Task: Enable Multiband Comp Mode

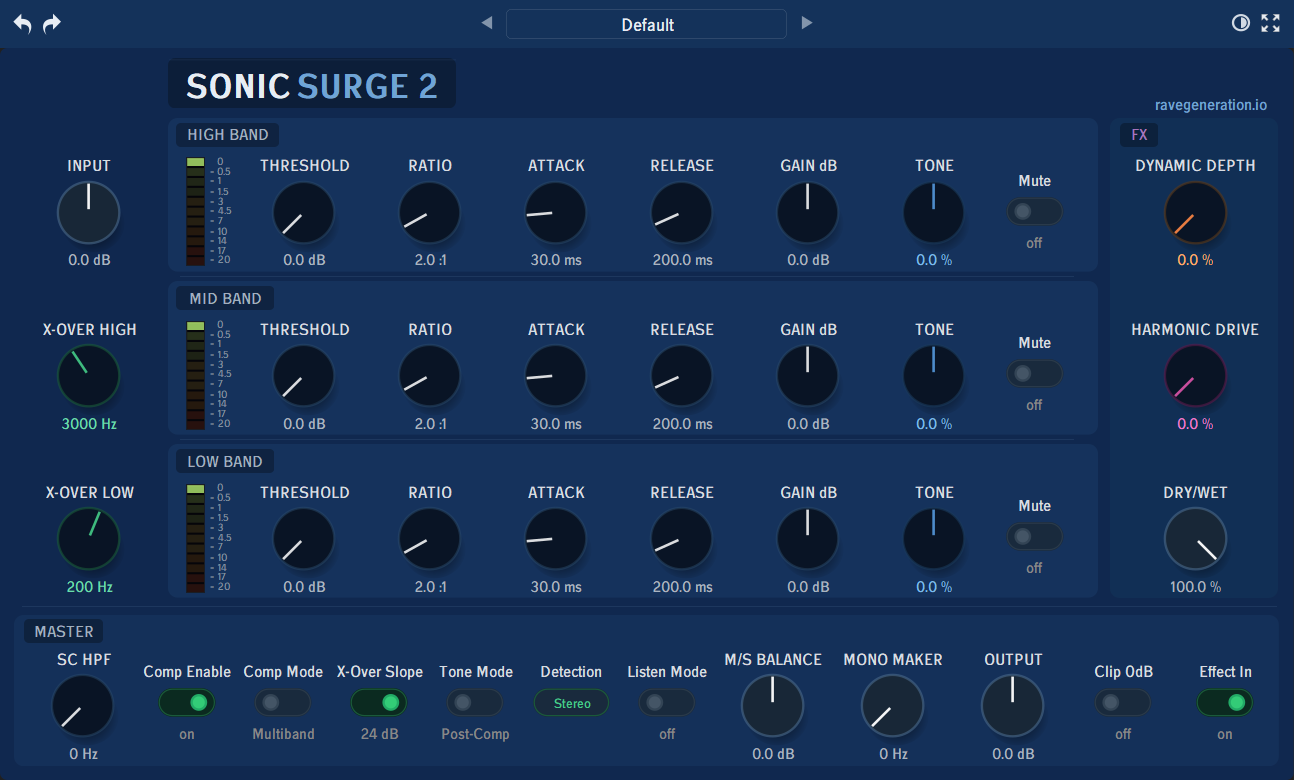Action: [x=282, y=703]
